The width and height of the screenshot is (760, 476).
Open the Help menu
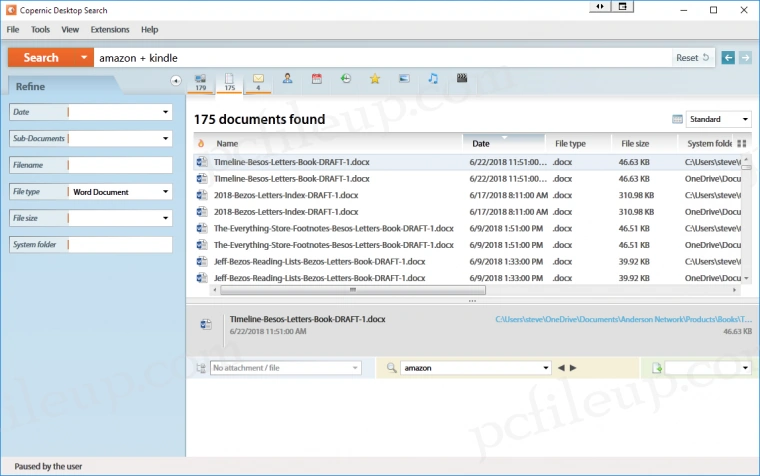click(x=150, y=30)
